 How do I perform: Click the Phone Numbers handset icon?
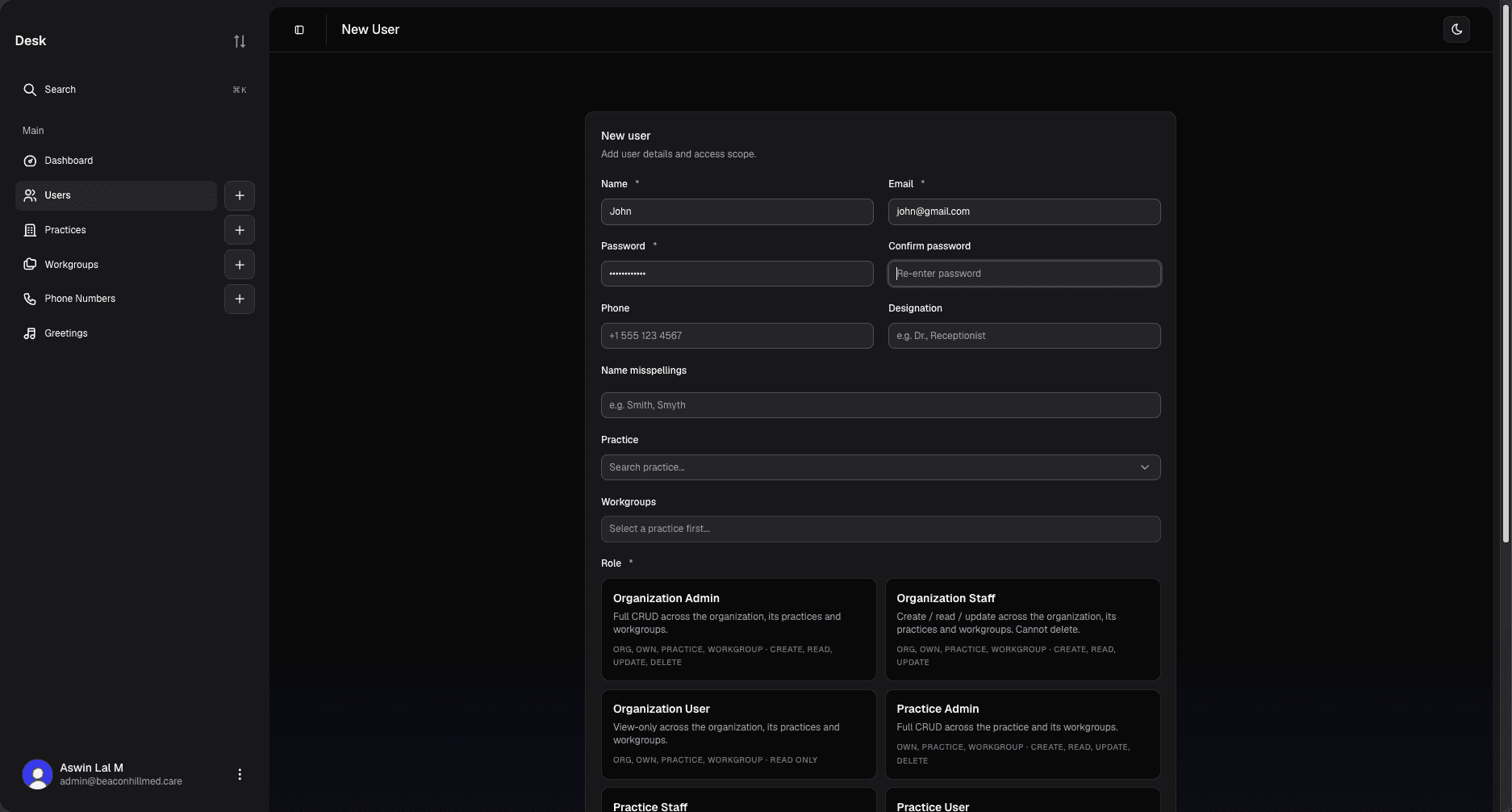pyautogui.click(x=30, y=299)
